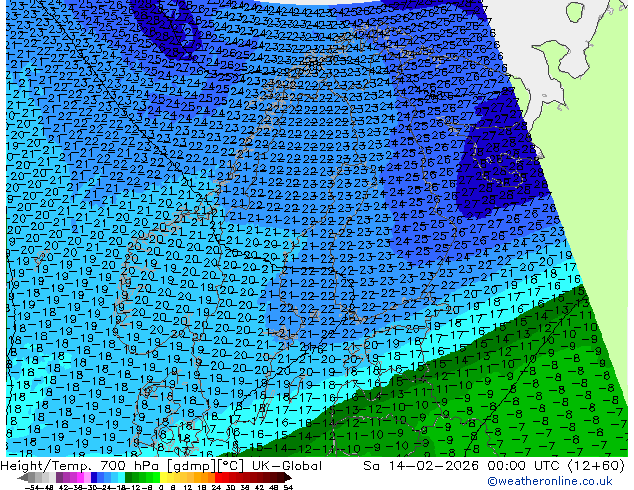Click the left gray arrow of the legend
Screen dimensions: 634x490
point(22,477)
